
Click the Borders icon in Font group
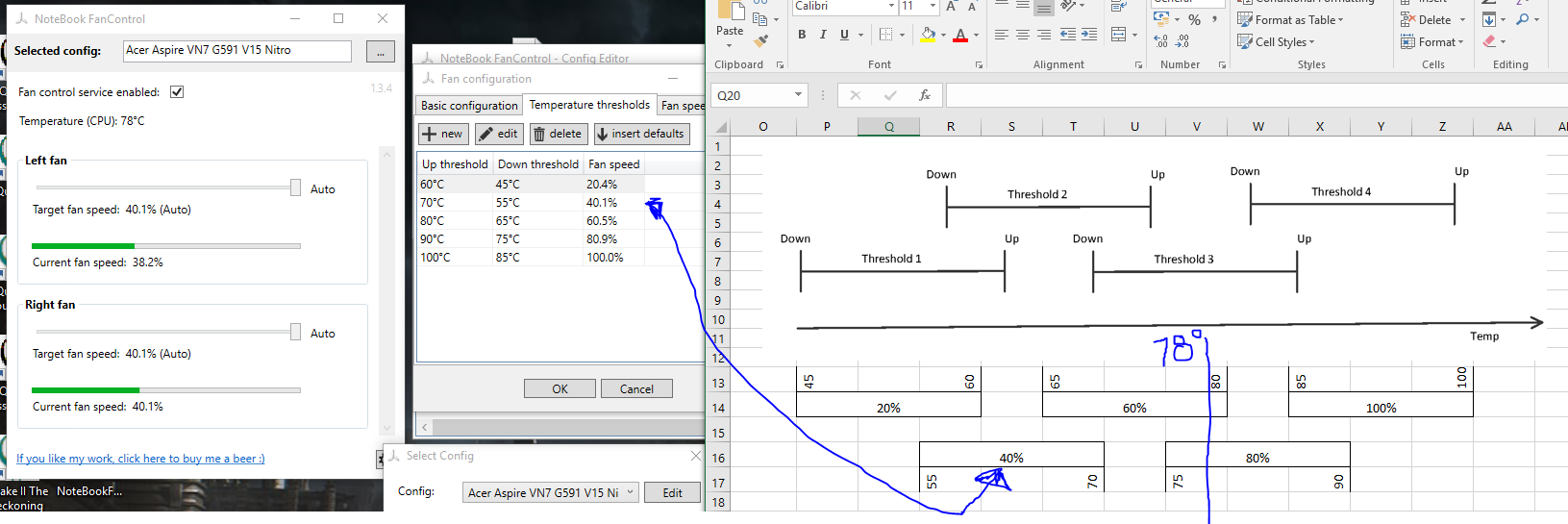[x=885, y=35]
